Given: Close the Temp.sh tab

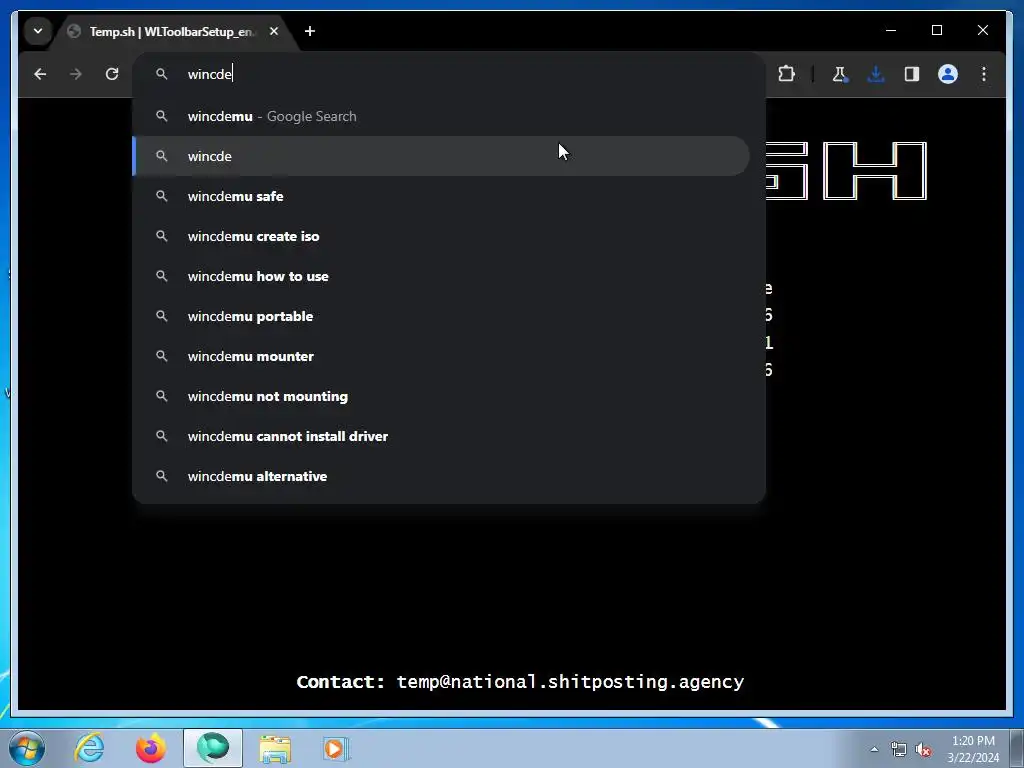Looking at the screenshot, I should click(x=274, y=31).
